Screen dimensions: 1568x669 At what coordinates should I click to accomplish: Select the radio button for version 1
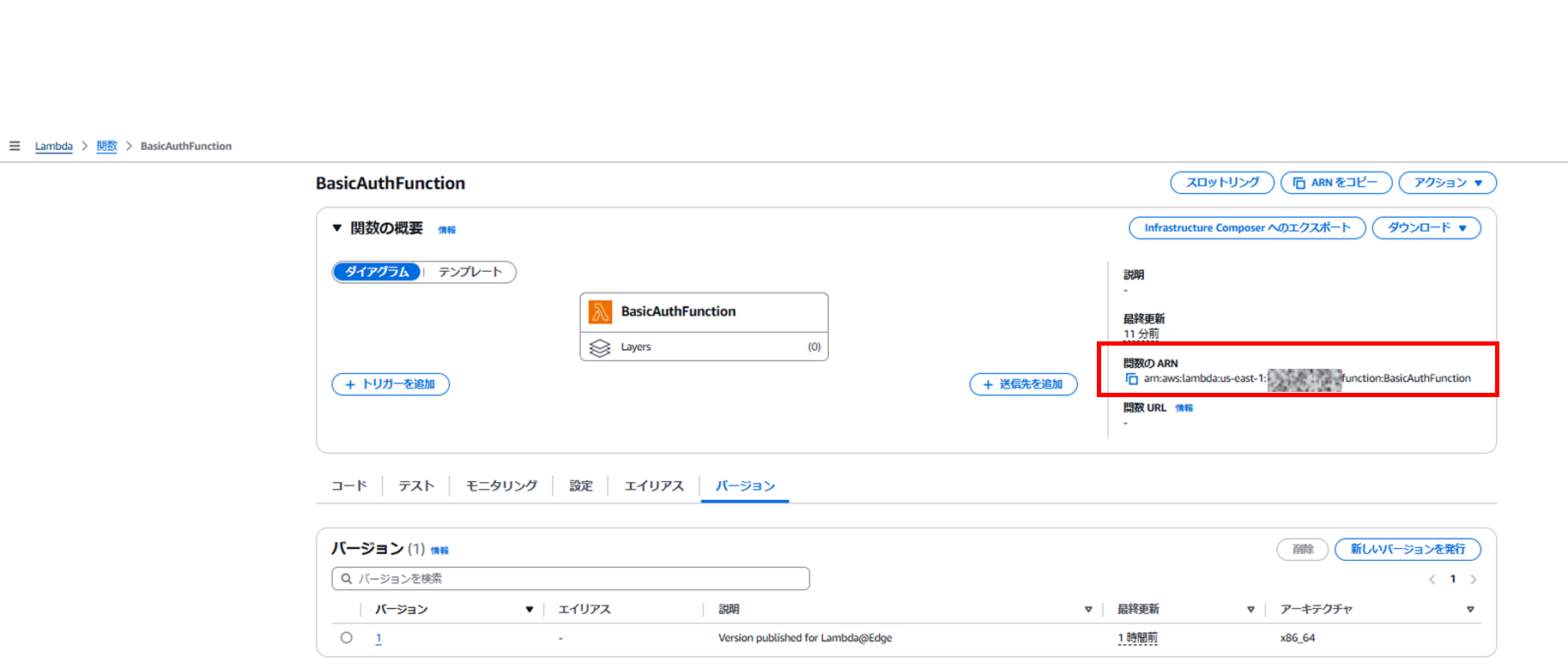click(346, 637)
